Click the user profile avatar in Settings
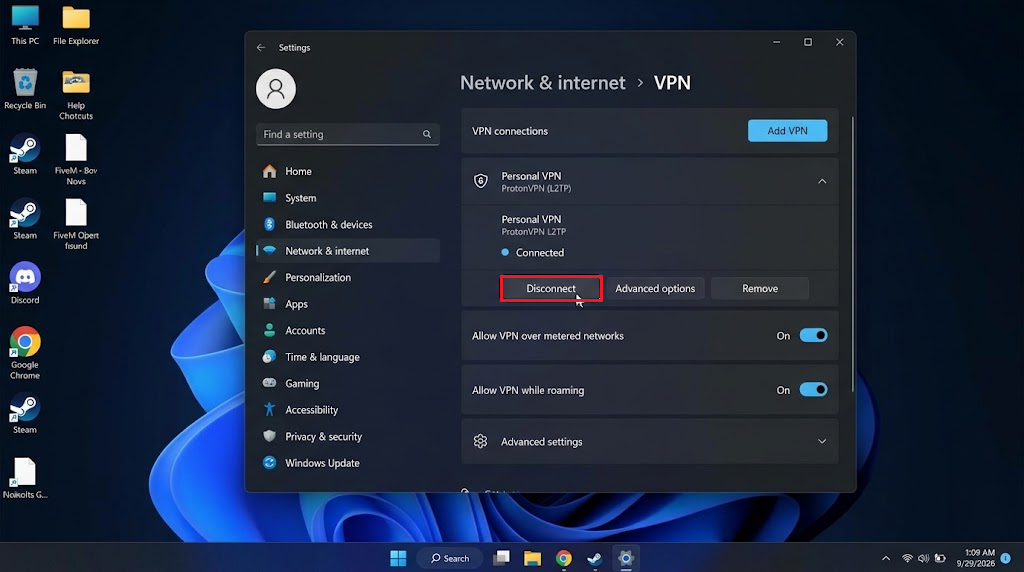This screenshot has height=572, width=1024. point(276,89)
